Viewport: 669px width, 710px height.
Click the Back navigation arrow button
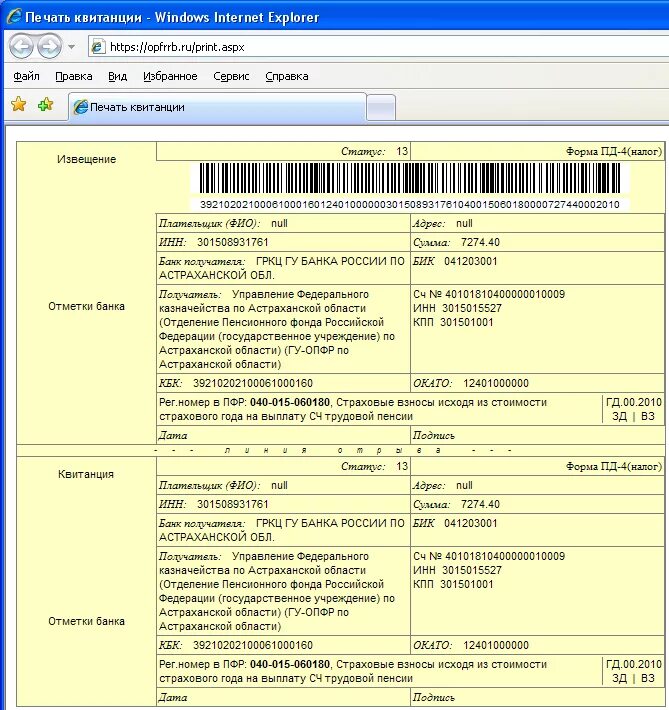pos(21,46)
